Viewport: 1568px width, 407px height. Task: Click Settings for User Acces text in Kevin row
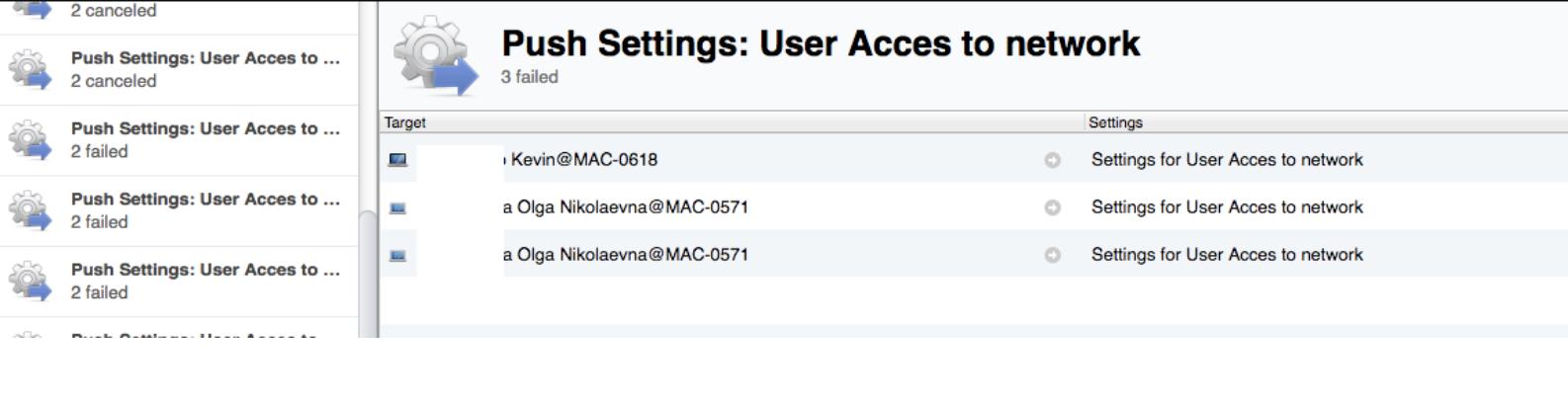coord(1227,160)
